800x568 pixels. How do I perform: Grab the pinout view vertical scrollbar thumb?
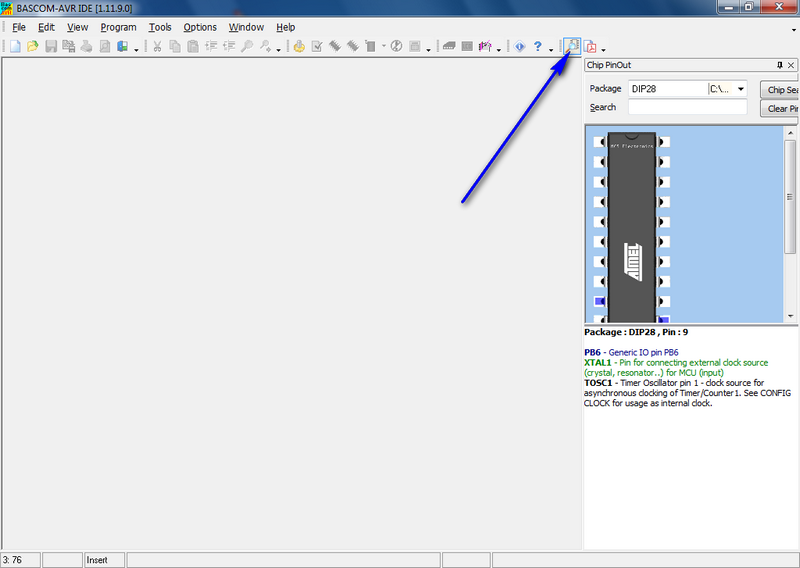(x=790, y=196)
